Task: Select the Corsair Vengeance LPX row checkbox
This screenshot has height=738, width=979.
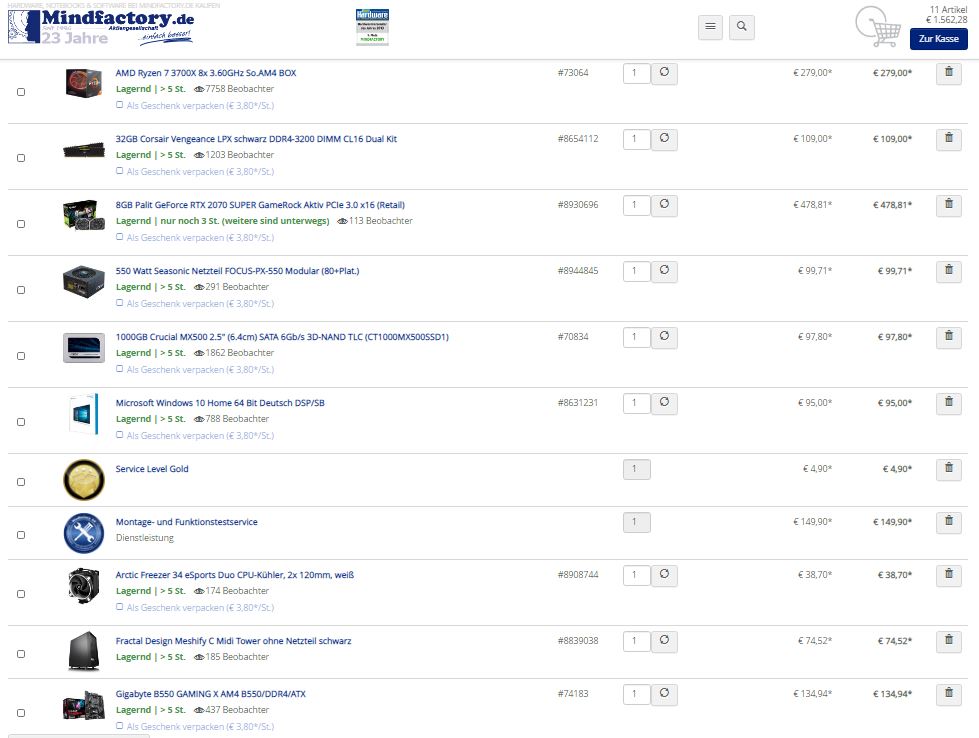Action: 21,158
